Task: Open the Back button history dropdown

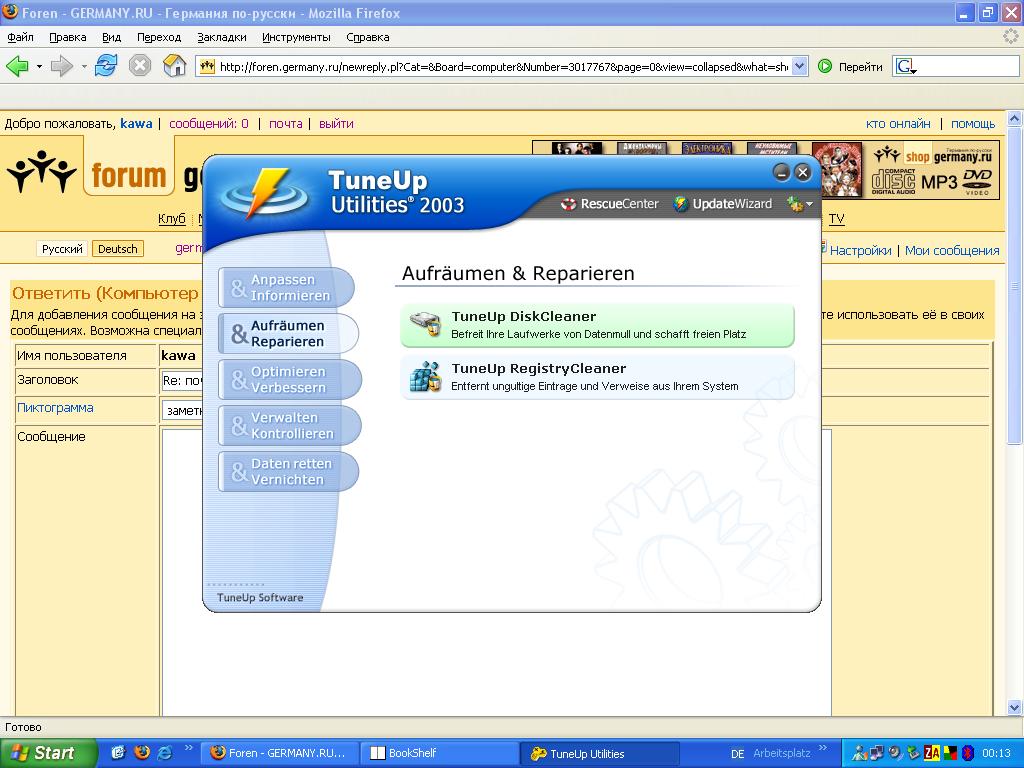Action: [x=39, y=67]
